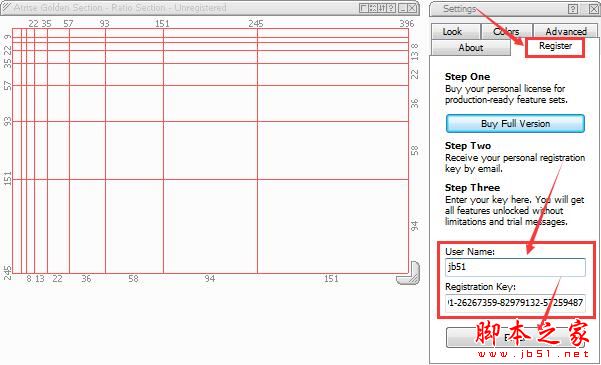Switch to the Look tab

click(x=455, y=31)
